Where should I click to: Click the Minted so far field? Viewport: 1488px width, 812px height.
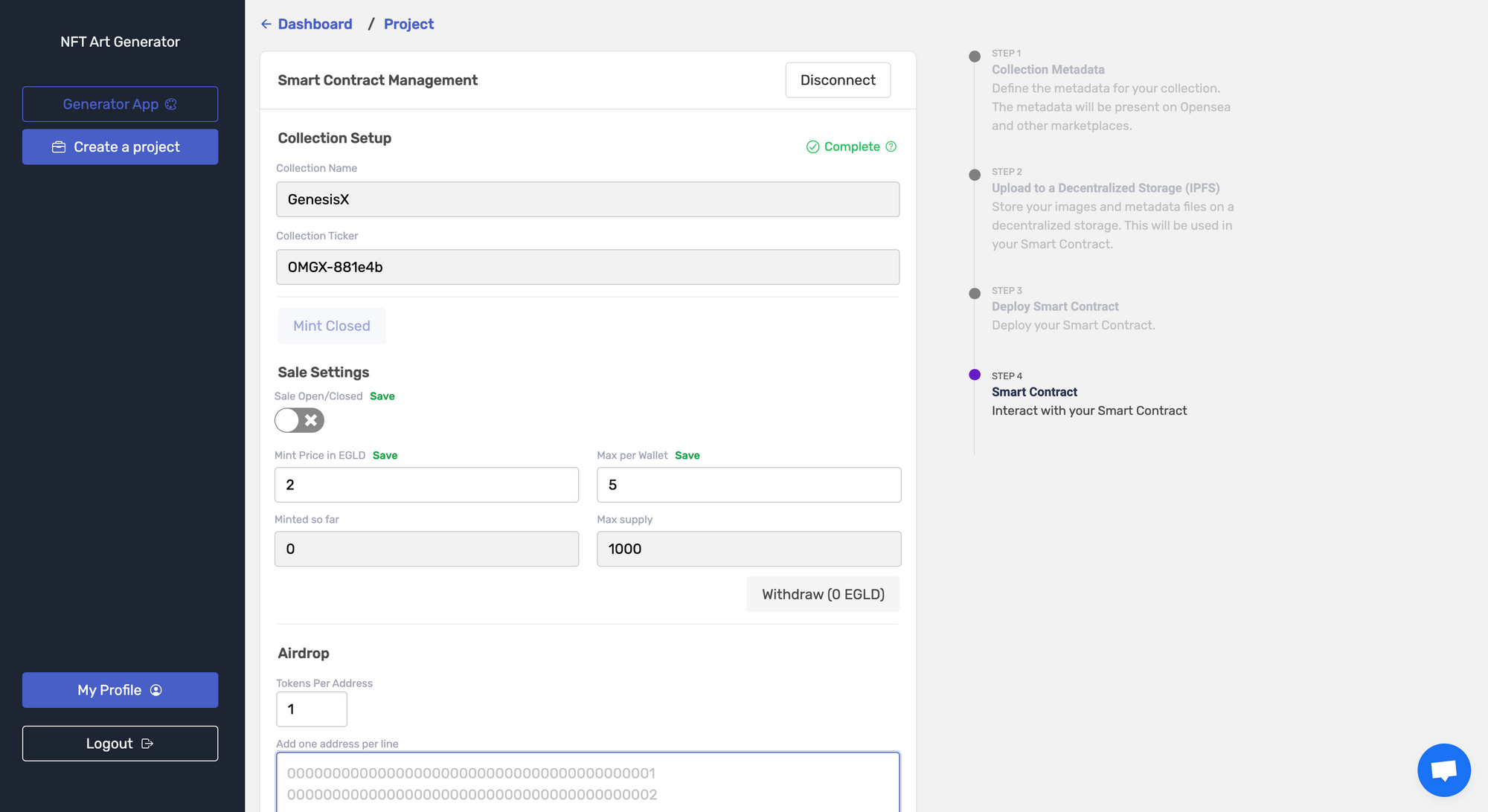426,549
